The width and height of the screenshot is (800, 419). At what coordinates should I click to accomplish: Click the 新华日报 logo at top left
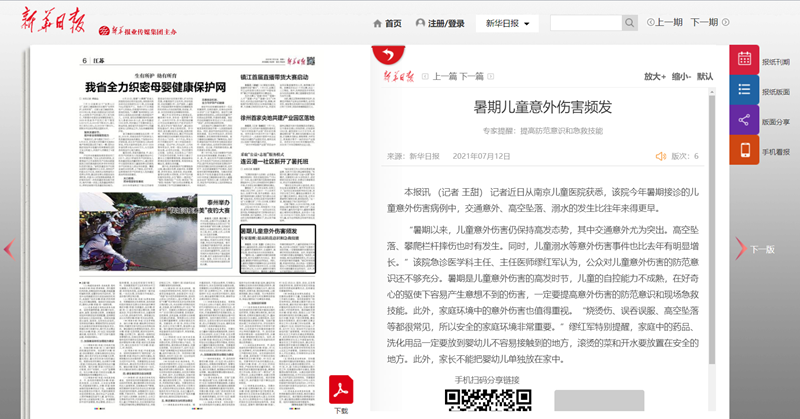tap(53, 21)
